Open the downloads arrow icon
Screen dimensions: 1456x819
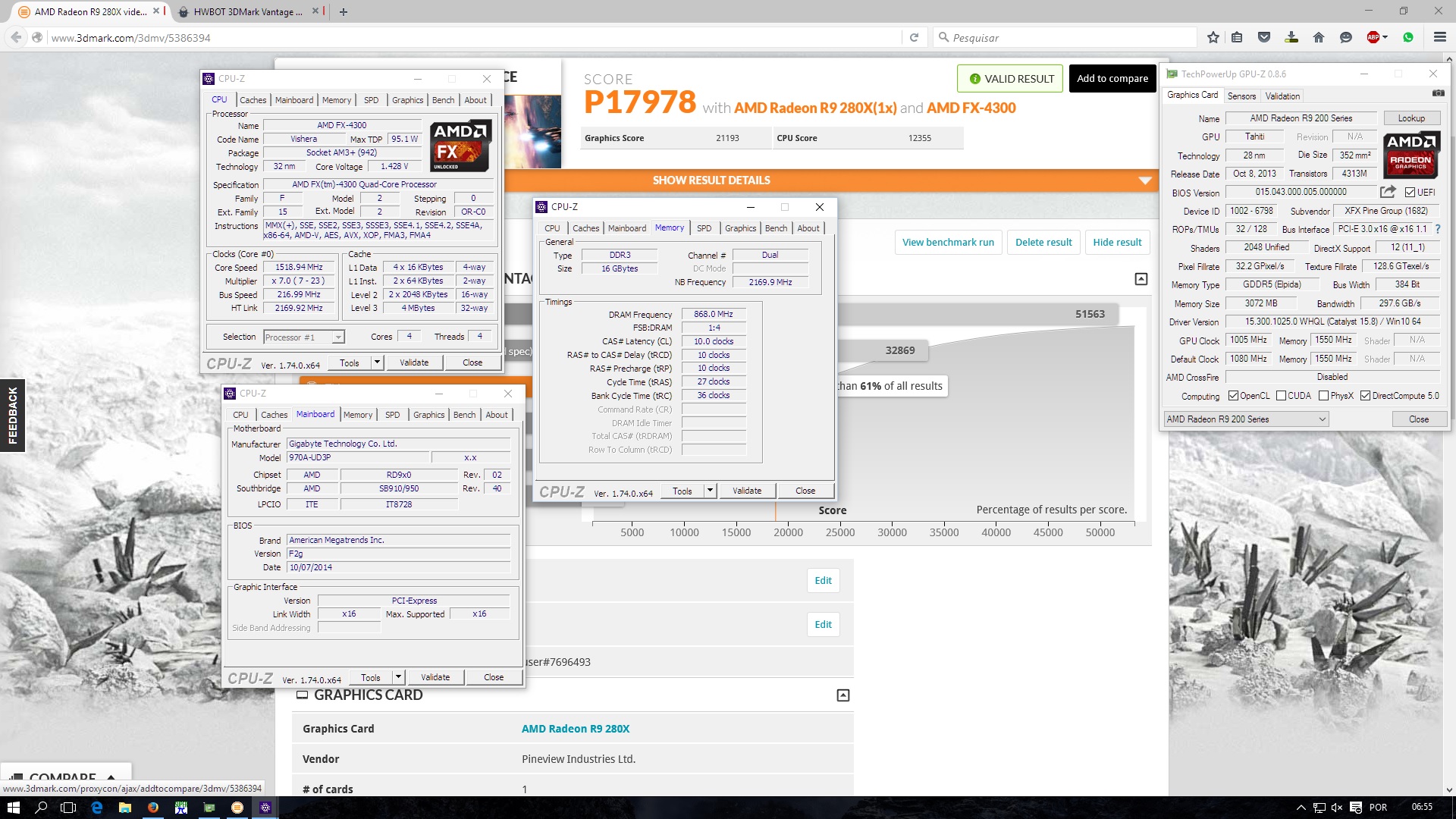point(1291,37)
